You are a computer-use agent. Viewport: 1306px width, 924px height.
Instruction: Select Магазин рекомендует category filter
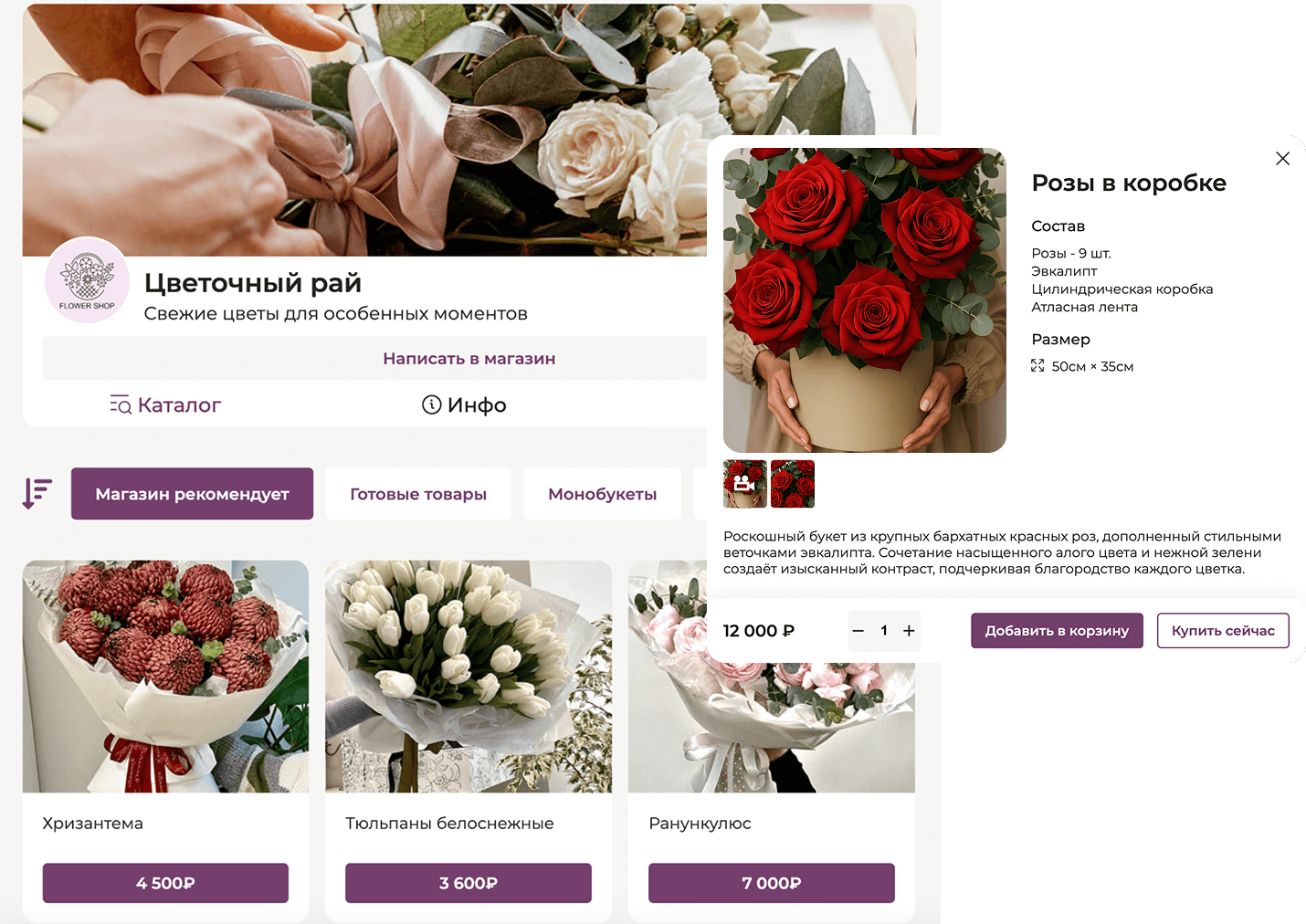[x=192, y=494]
